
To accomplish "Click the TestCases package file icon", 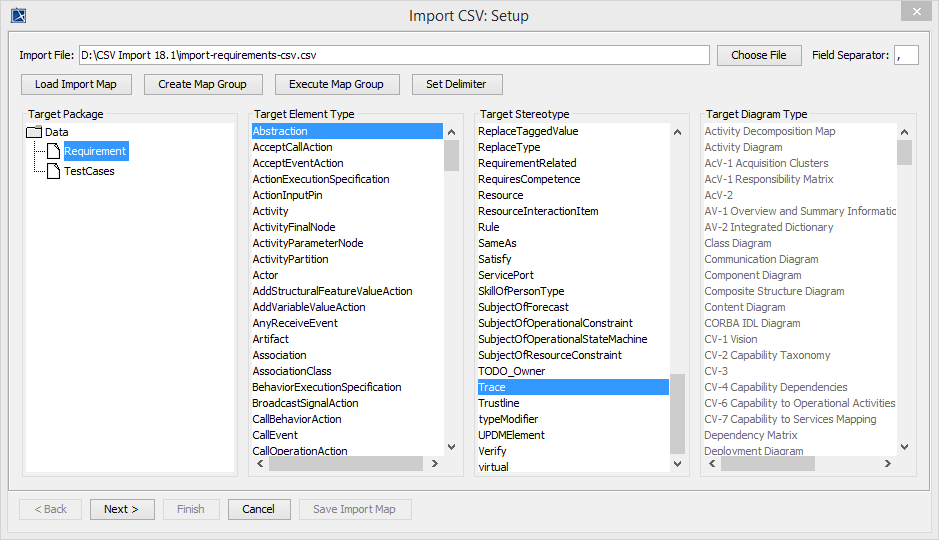I will 54,171.
